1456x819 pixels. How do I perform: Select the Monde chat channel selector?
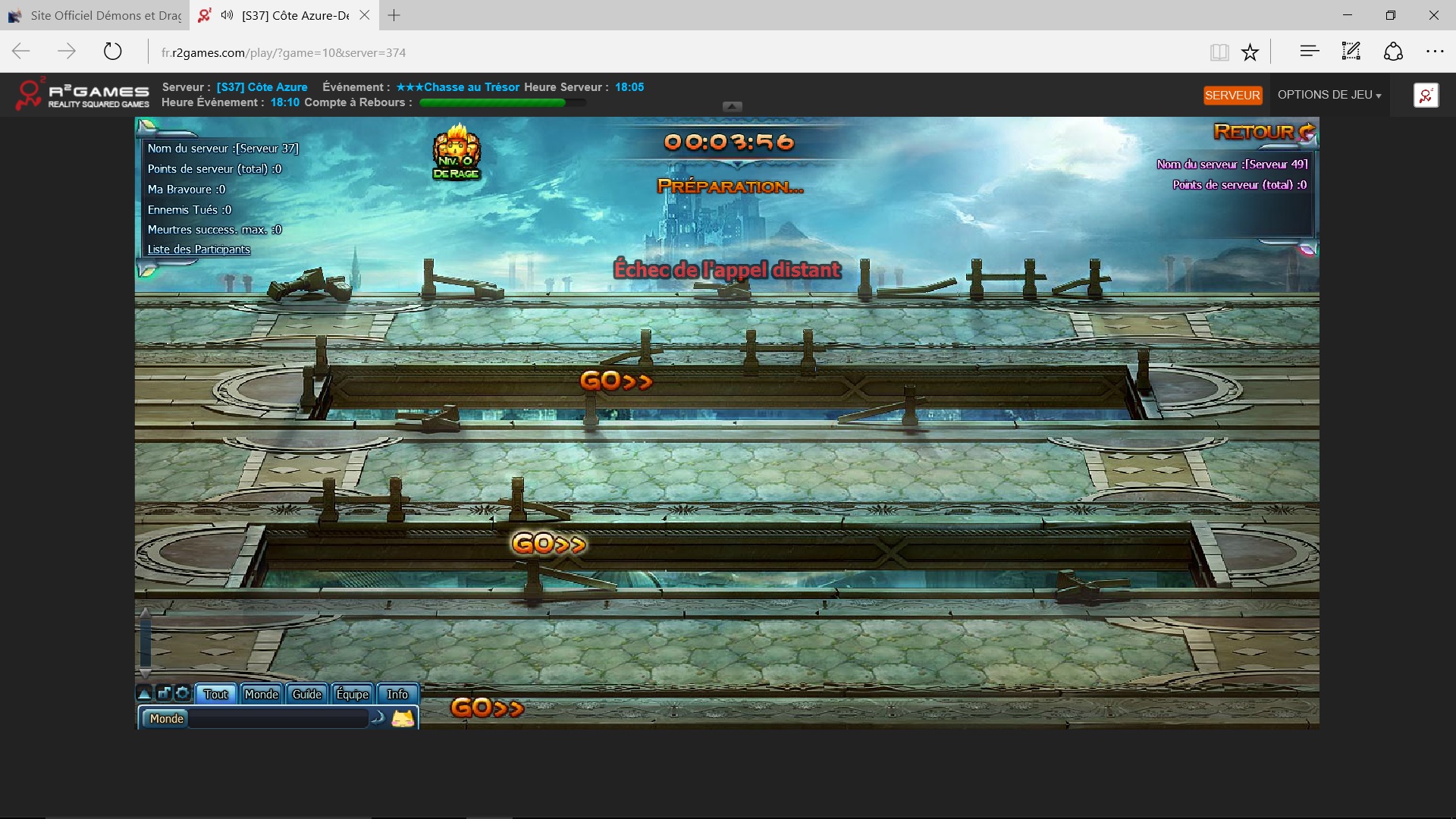coord(166,718)
